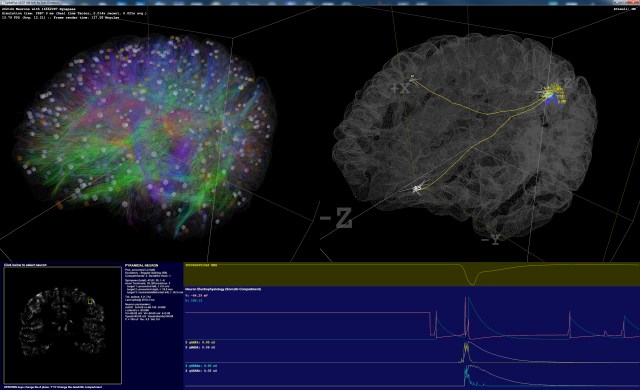
Task: Click the V: membrane voltage readout
Action: [x=197, y=295]
